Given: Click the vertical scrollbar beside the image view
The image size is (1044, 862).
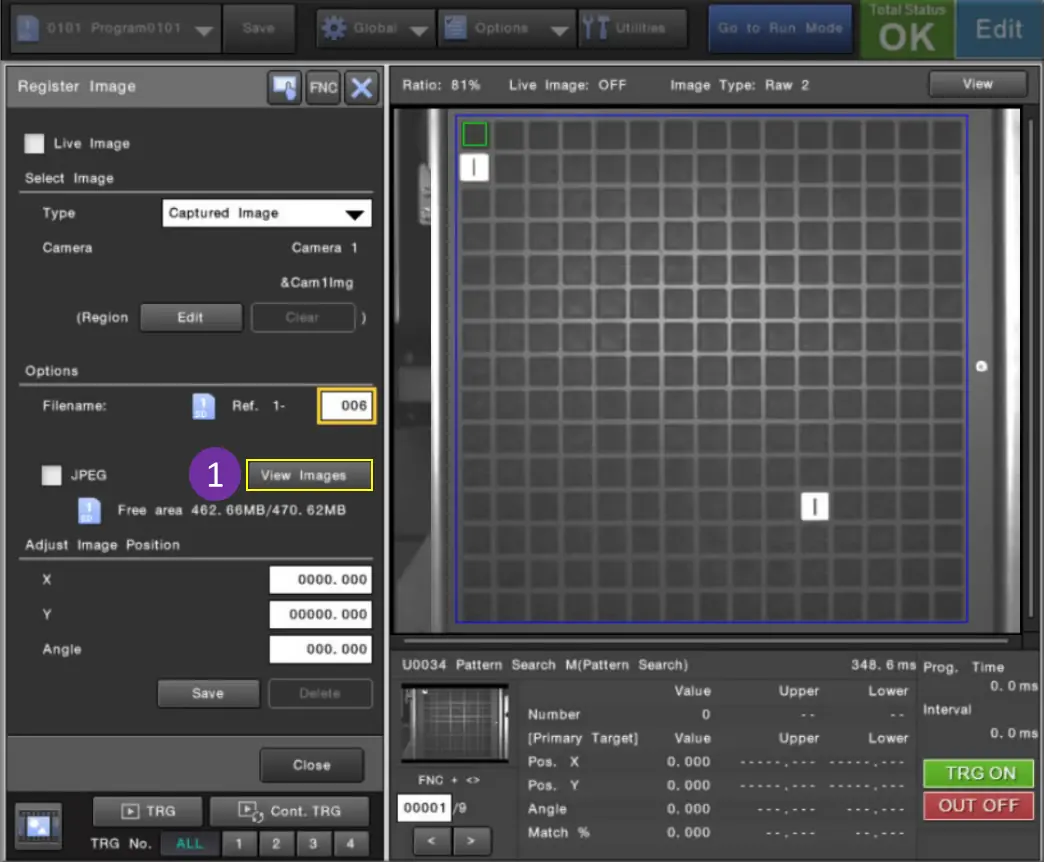Looking at the screenshot, I should [1032, 370].
